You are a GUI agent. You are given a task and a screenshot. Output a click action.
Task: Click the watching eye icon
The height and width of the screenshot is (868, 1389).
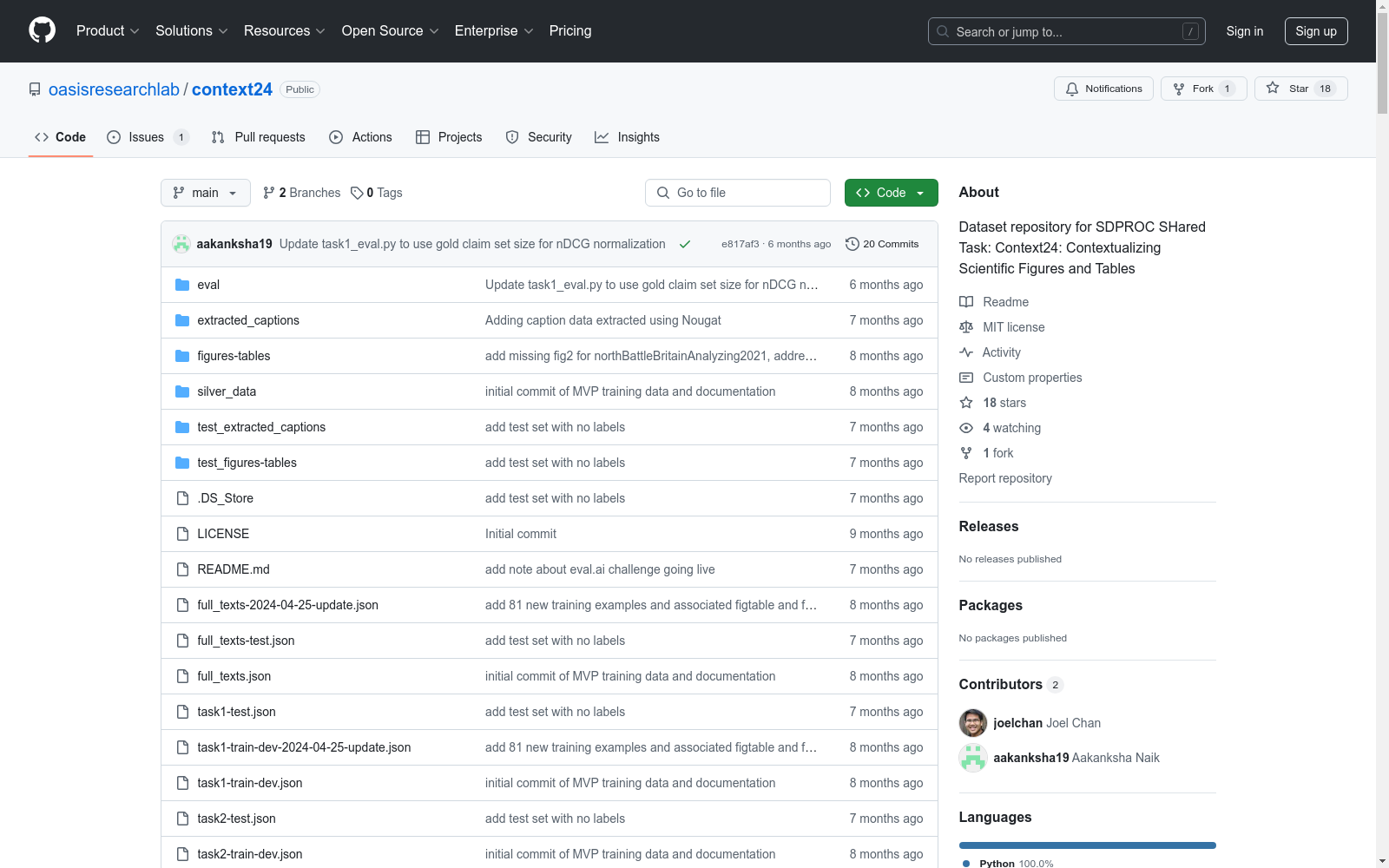pos(966,428)
